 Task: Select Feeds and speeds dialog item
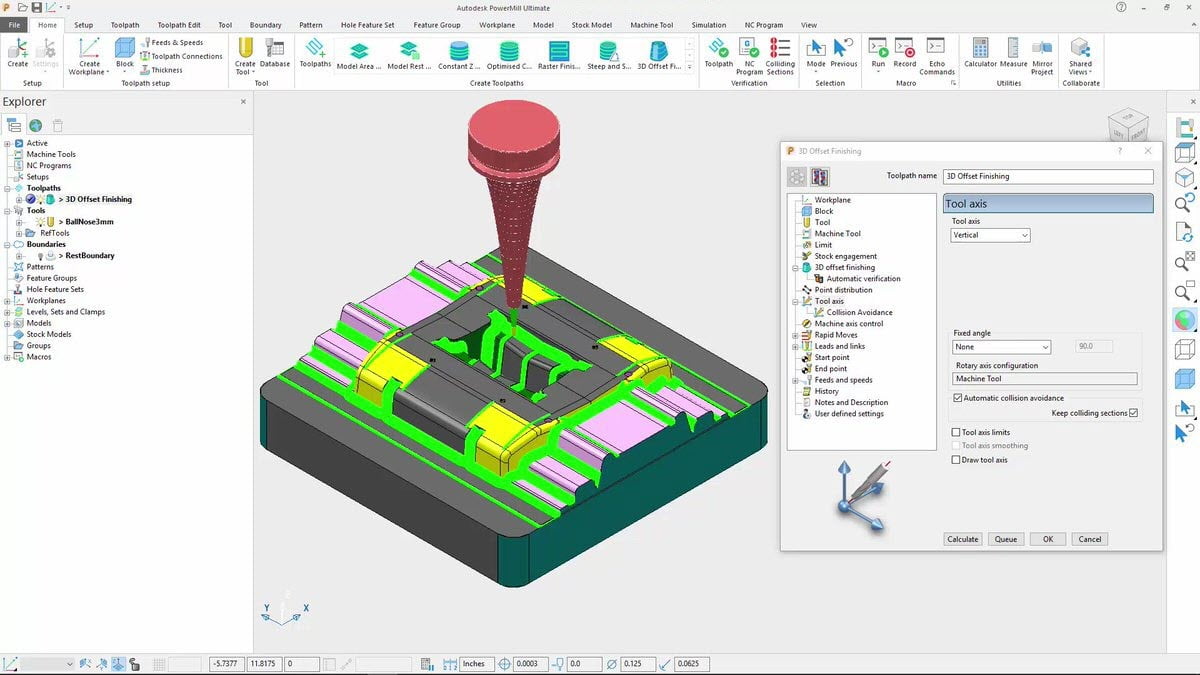pos(843,380)
